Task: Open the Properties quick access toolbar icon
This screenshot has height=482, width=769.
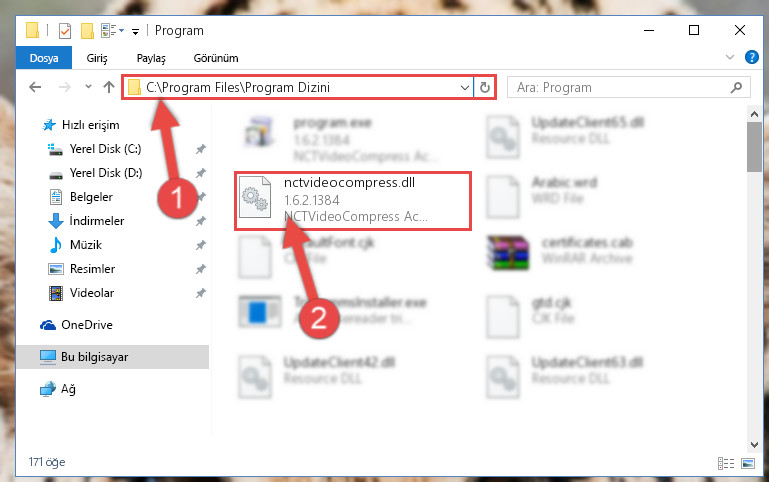Action: point(65,31)
